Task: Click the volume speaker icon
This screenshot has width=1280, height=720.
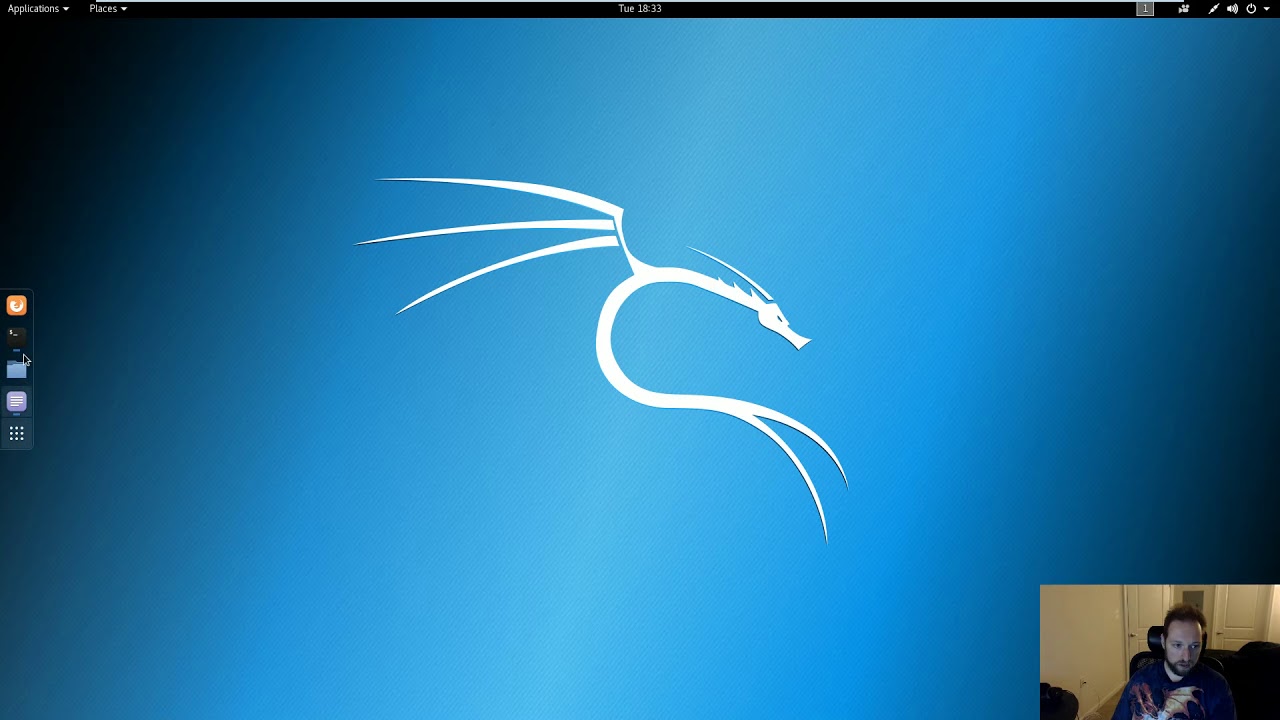Action: [x=1232, y=8]
